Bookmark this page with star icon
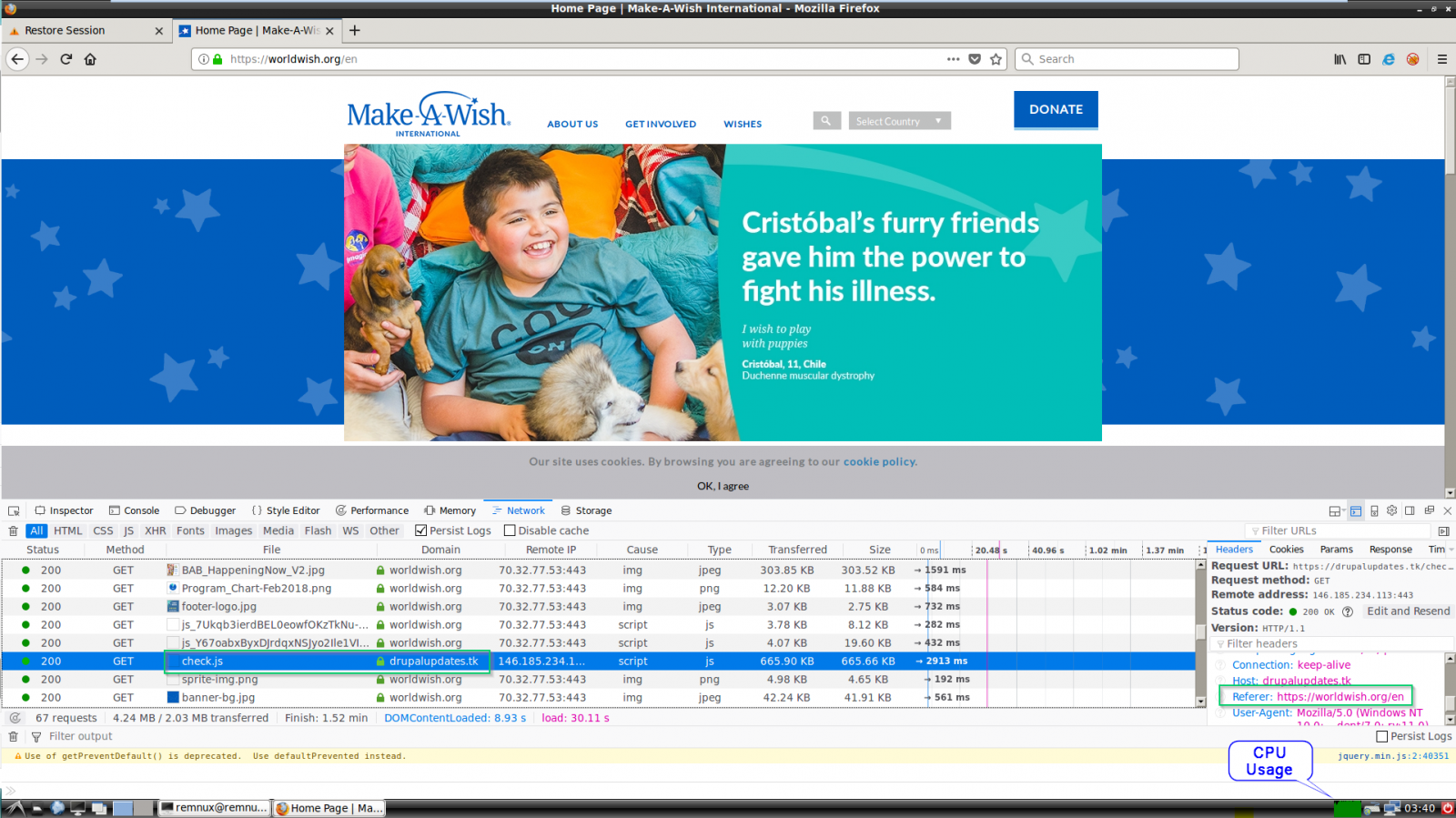1456x818 pixels. 996,59
